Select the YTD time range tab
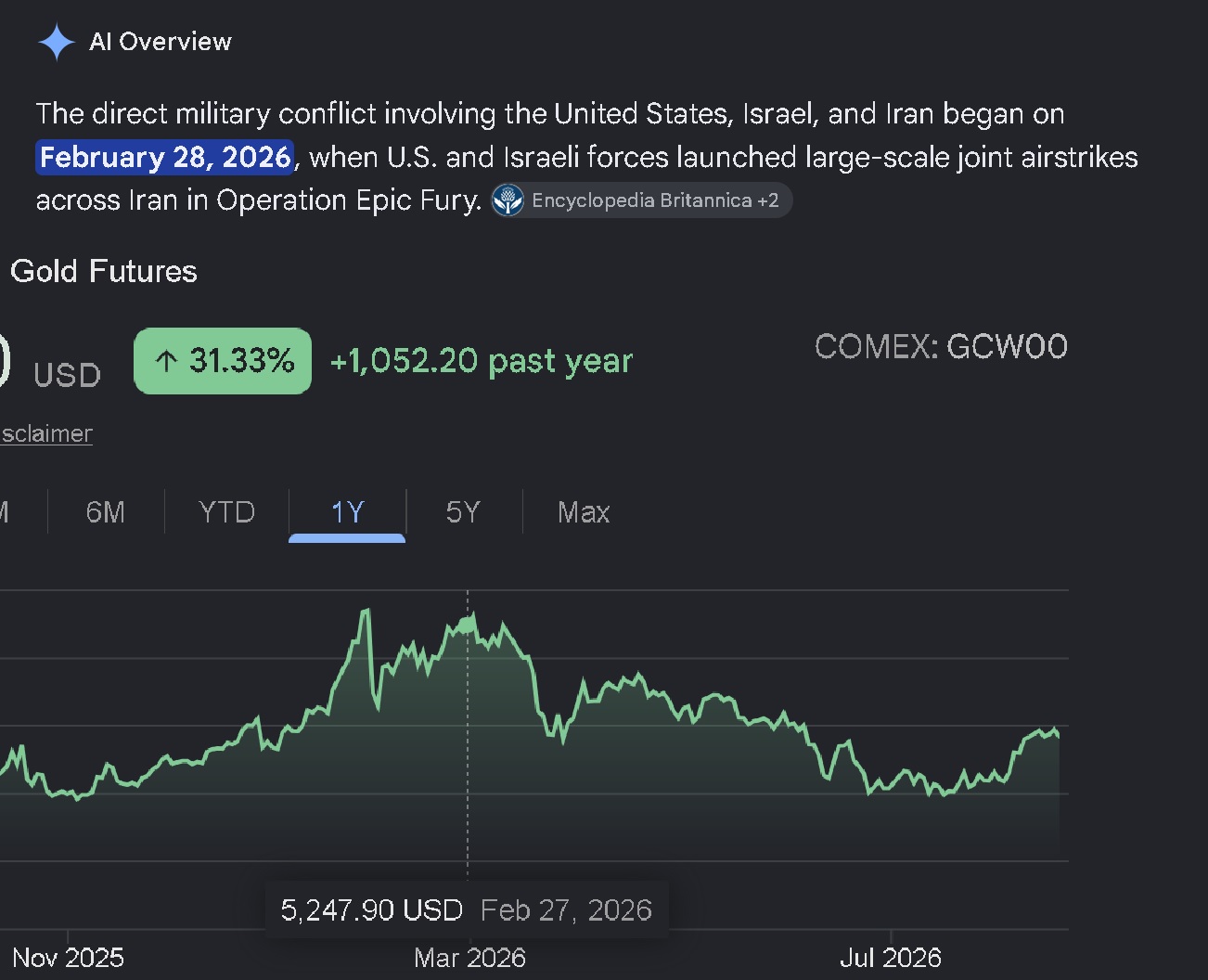 pos(226,512)
